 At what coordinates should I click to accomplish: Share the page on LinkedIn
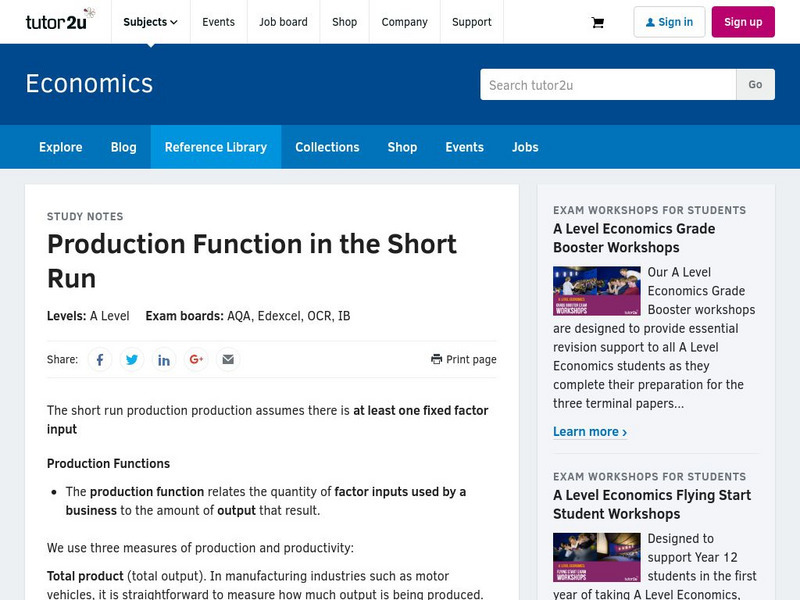tap(164, 360)
